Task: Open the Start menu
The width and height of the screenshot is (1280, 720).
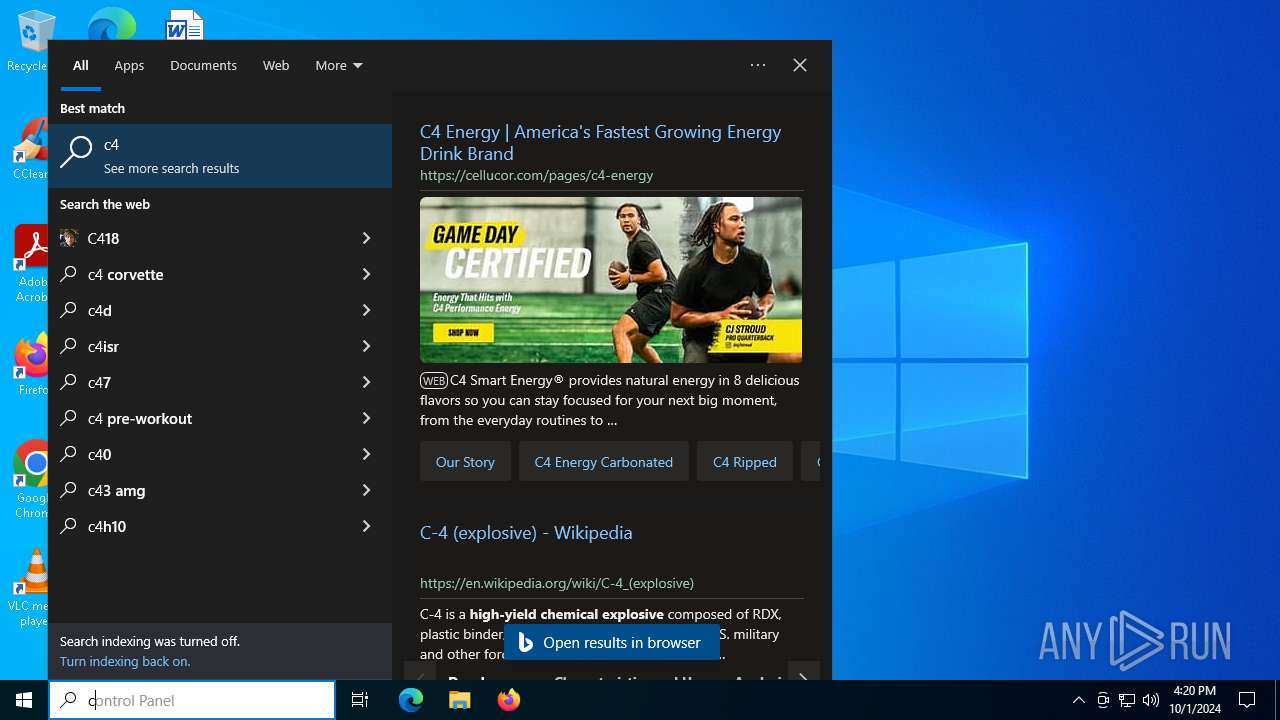Action: click(x=24, y=700)
